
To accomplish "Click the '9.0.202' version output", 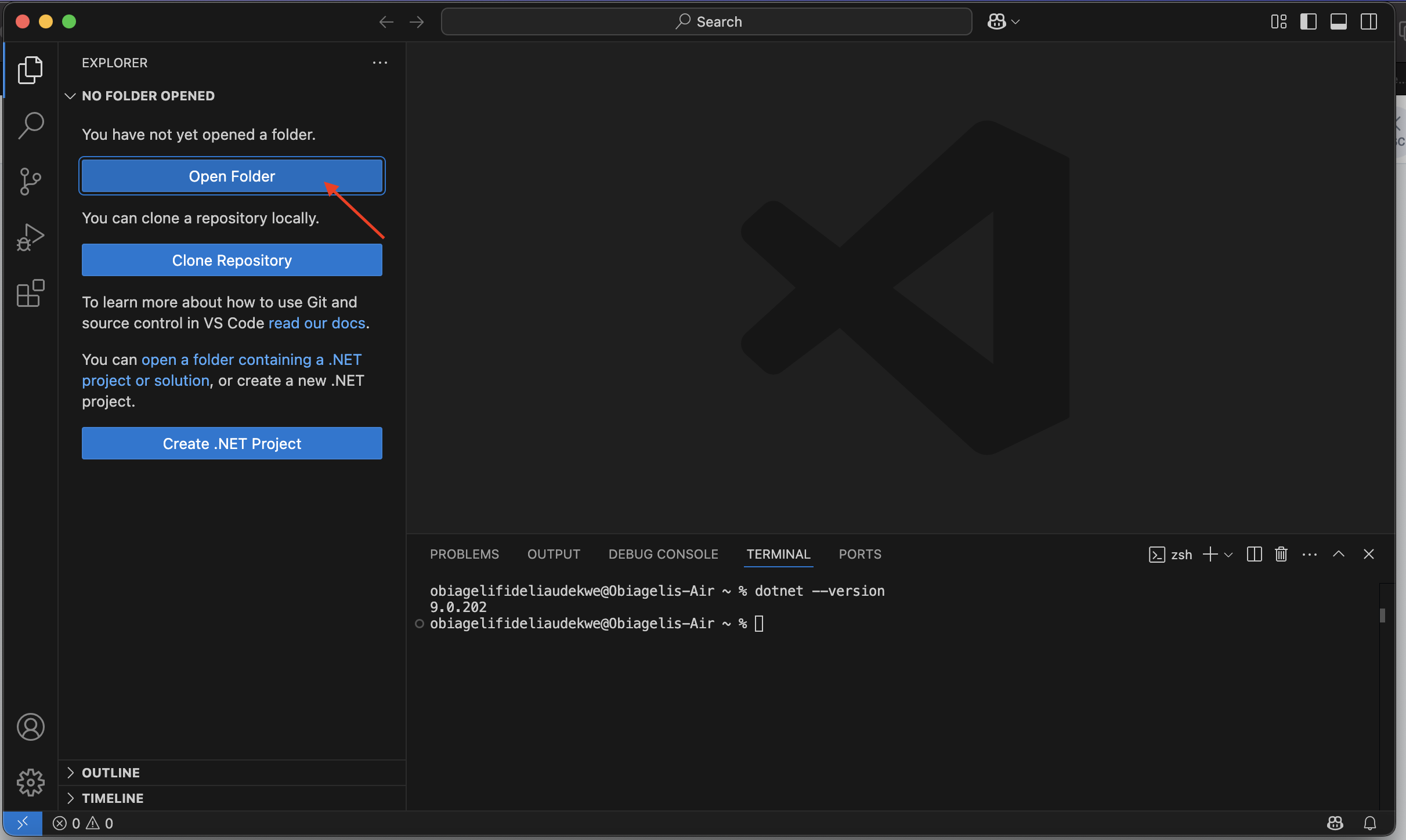I will [458, 607].
